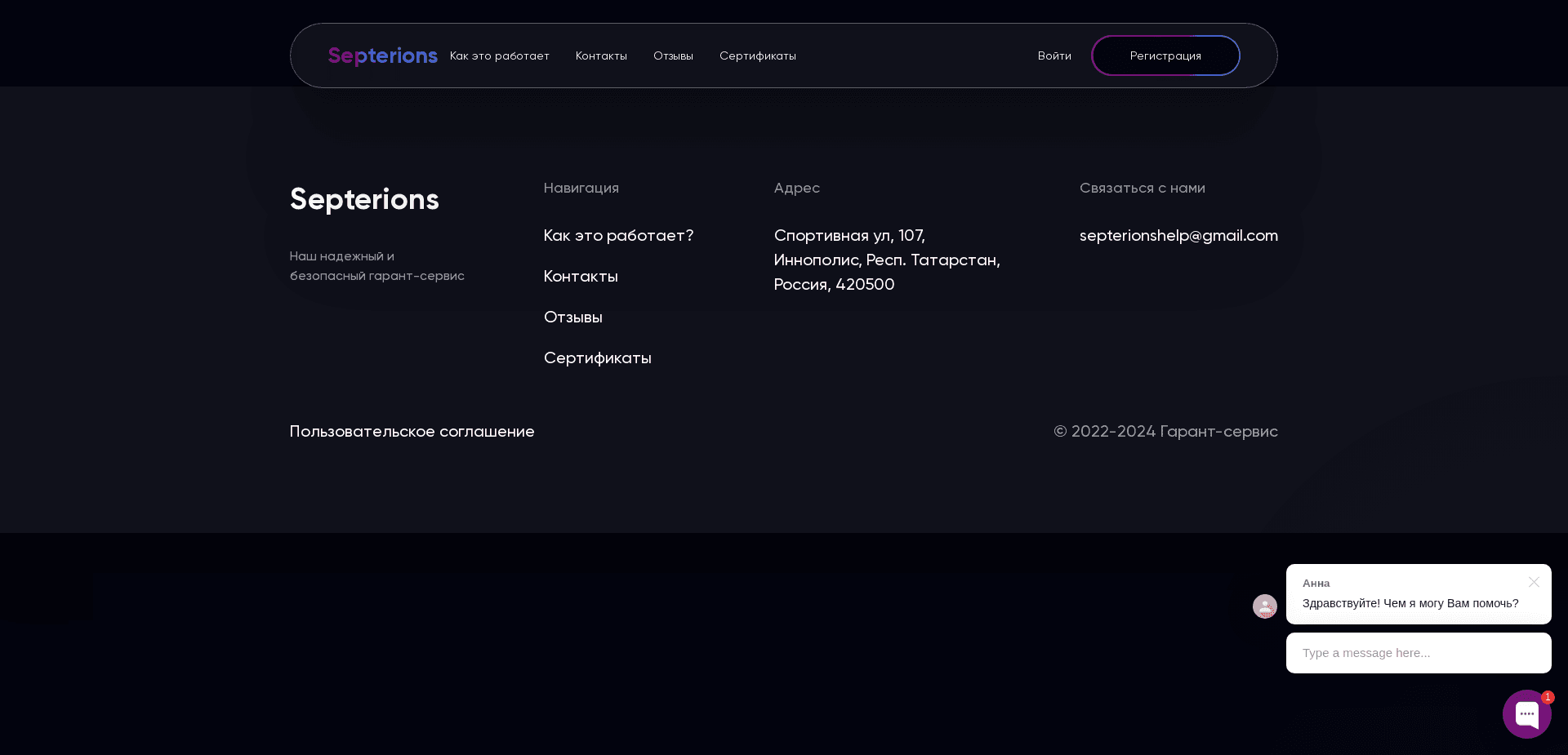
Task: Click Контакты under footer Навигация
Action: click(581, 276)
